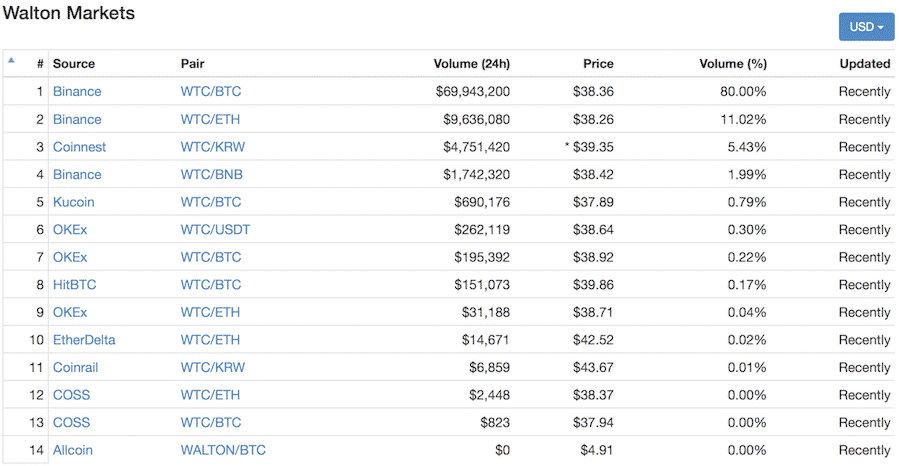
Task: Sort by Volume (24h) column header
Action: point(471,64)
